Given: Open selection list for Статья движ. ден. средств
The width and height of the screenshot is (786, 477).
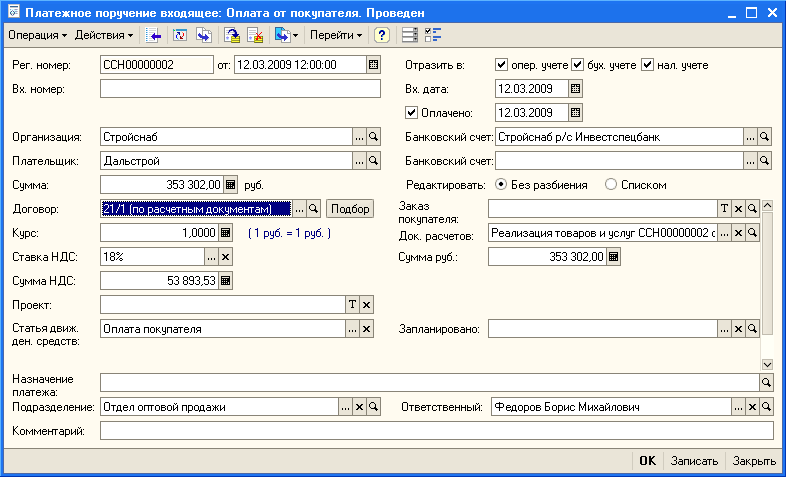Looking at the screenshot, I should coord(352,329).
